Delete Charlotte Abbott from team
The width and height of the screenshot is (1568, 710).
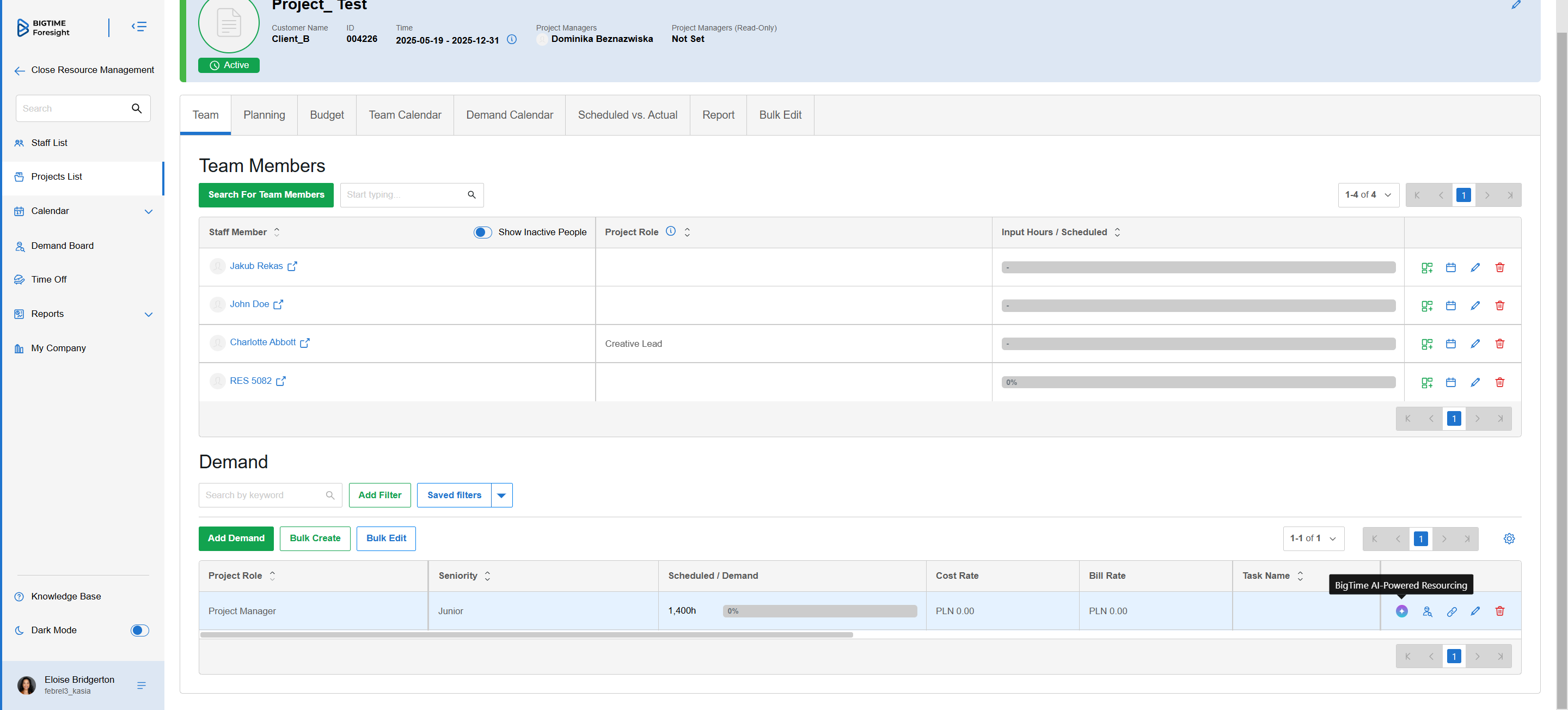pos(1500,344)
